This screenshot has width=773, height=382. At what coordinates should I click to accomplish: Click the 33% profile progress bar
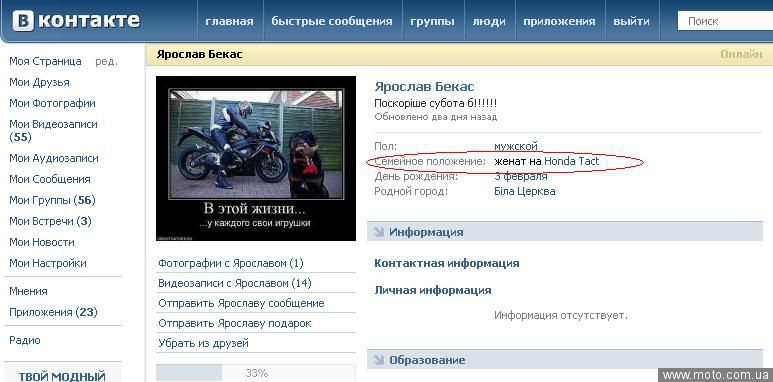256,373
